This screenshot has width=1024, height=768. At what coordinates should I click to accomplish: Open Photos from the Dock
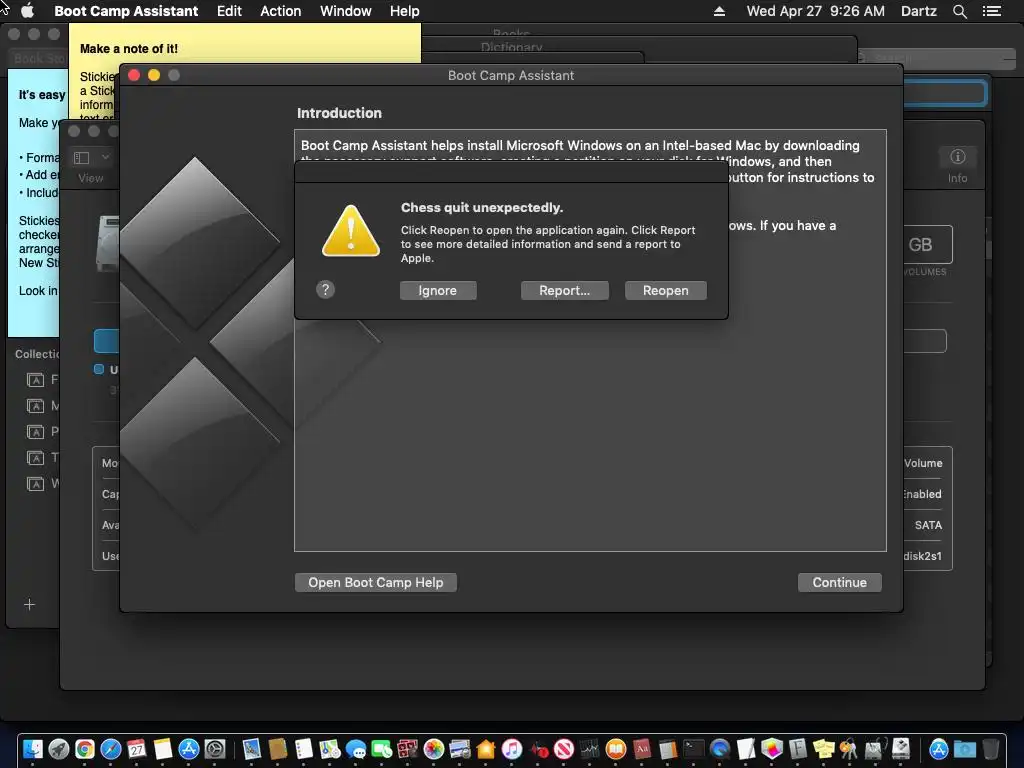point(434,748)
